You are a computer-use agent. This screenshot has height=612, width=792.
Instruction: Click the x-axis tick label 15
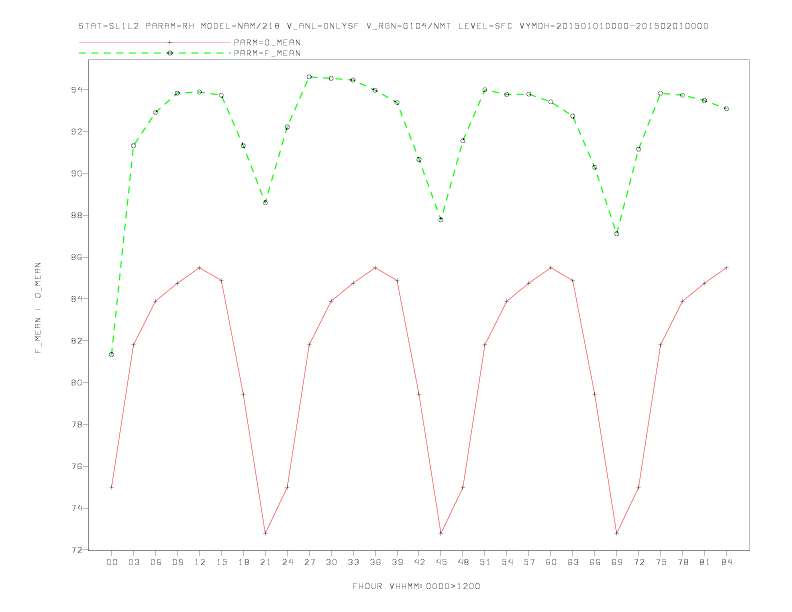[x=221, y=562]
